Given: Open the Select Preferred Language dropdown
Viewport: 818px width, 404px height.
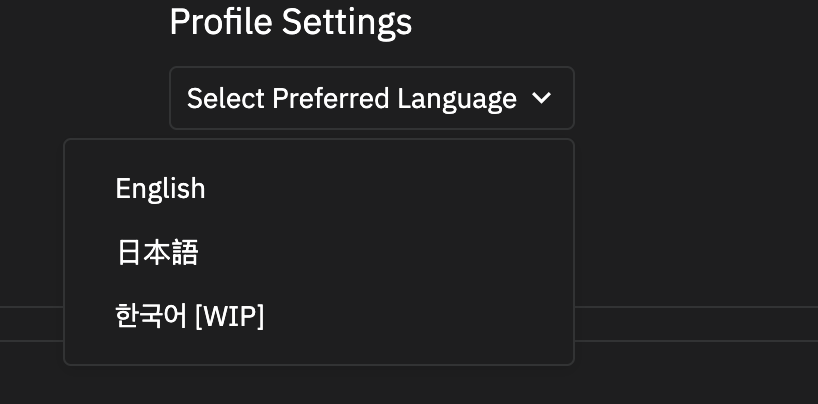Looking at the screenshot, I should (371, 98).
